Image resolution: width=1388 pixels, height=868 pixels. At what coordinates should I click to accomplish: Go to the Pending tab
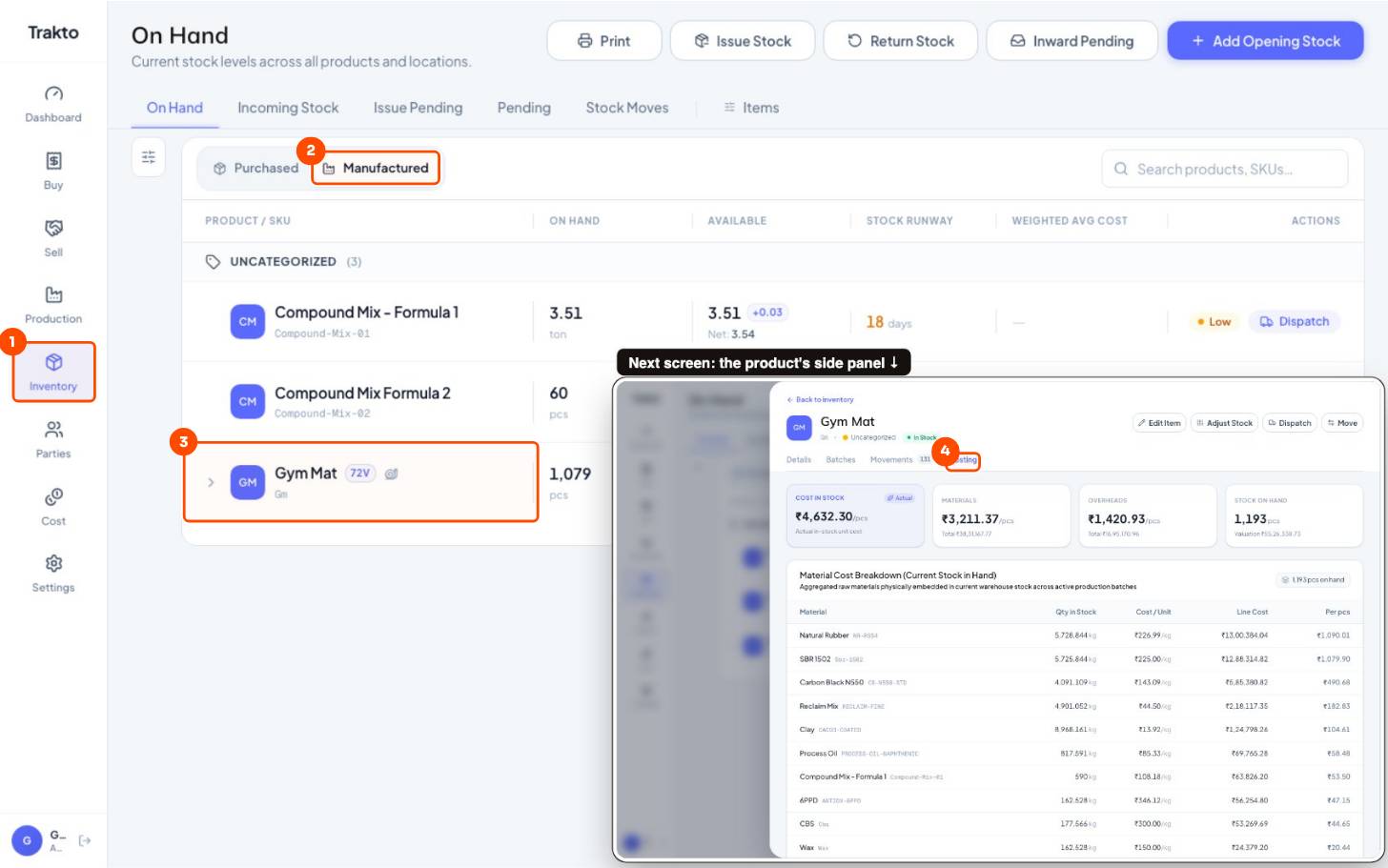(x=524, y=108)
